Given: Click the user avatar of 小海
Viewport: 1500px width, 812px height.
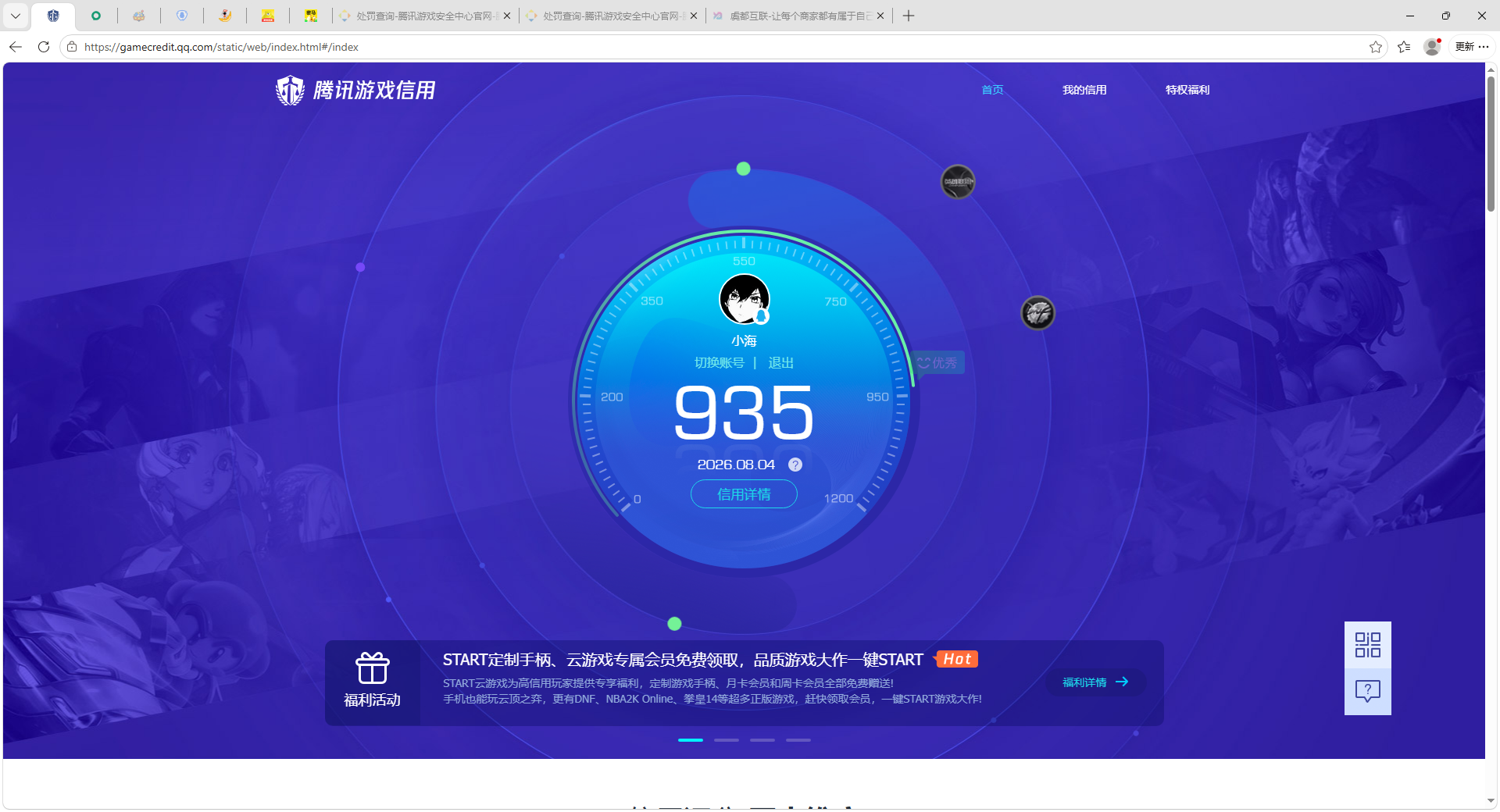Looking at the screenshot, I should [x=745, y=299].
